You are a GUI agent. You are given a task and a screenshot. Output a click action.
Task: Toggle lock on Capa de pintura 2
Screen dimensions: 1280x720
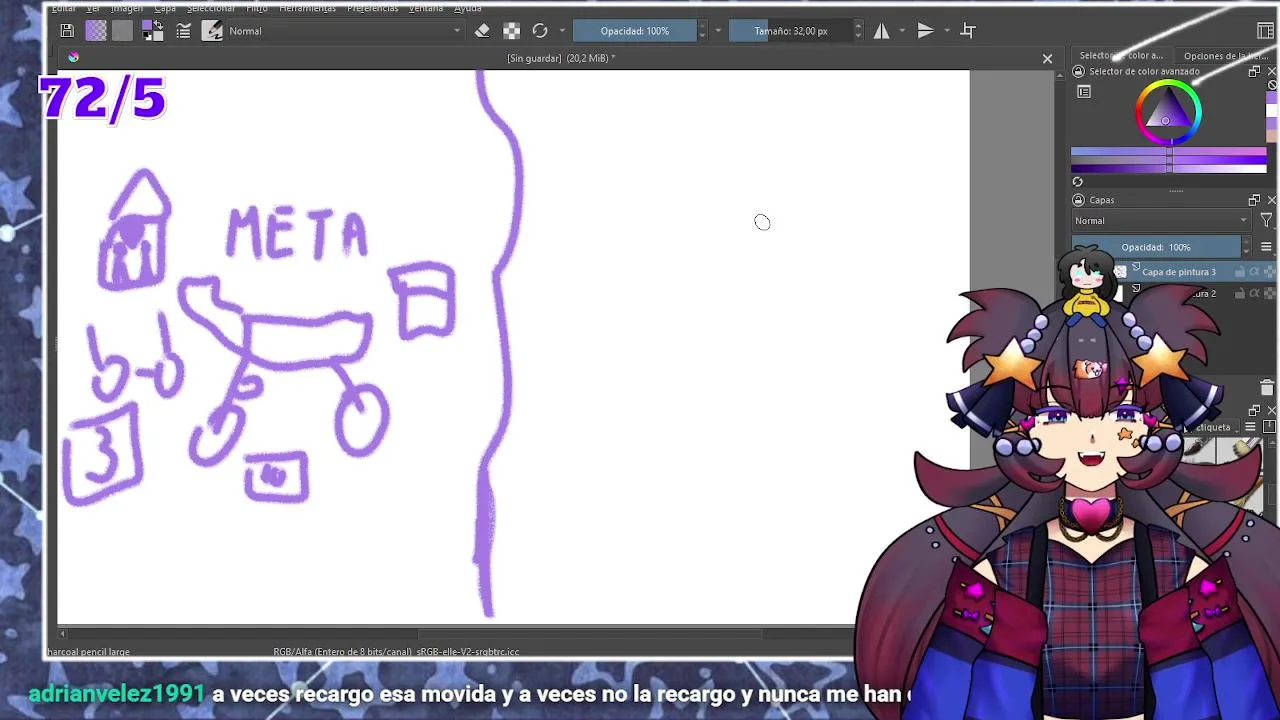[1240, 294]
